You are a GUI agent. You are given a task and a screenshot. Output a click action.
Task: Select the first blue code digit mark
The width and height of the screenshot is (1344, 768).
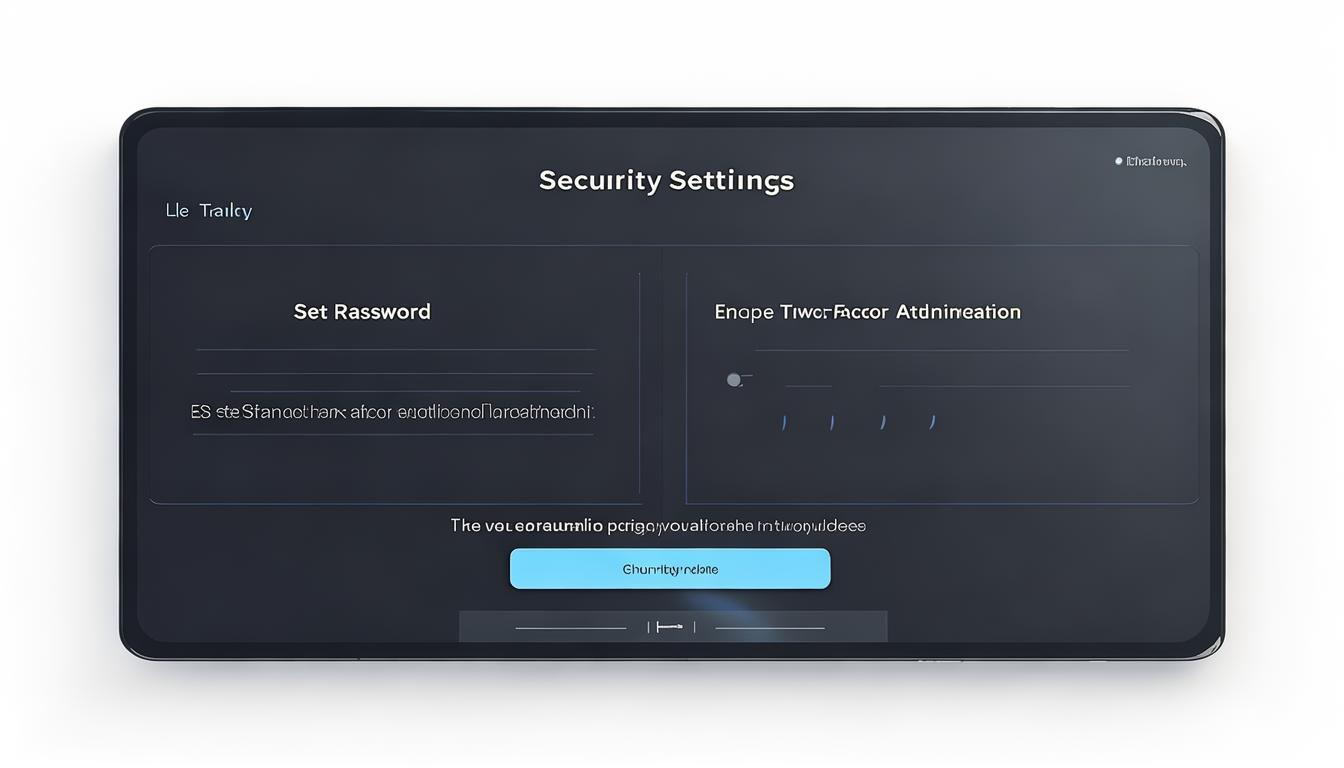tap(784, 422)
